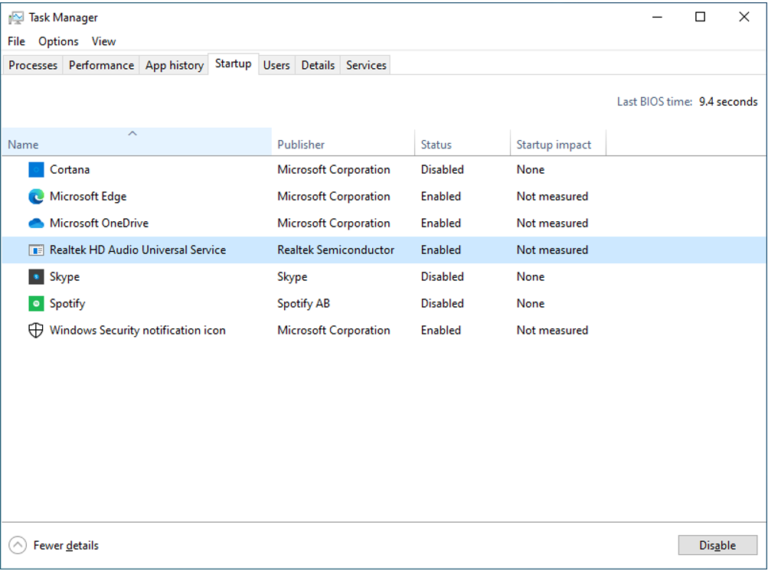Sort by the Startup impact column header
This screenshot has width=768, height=571.
click(x=558, y=142)
